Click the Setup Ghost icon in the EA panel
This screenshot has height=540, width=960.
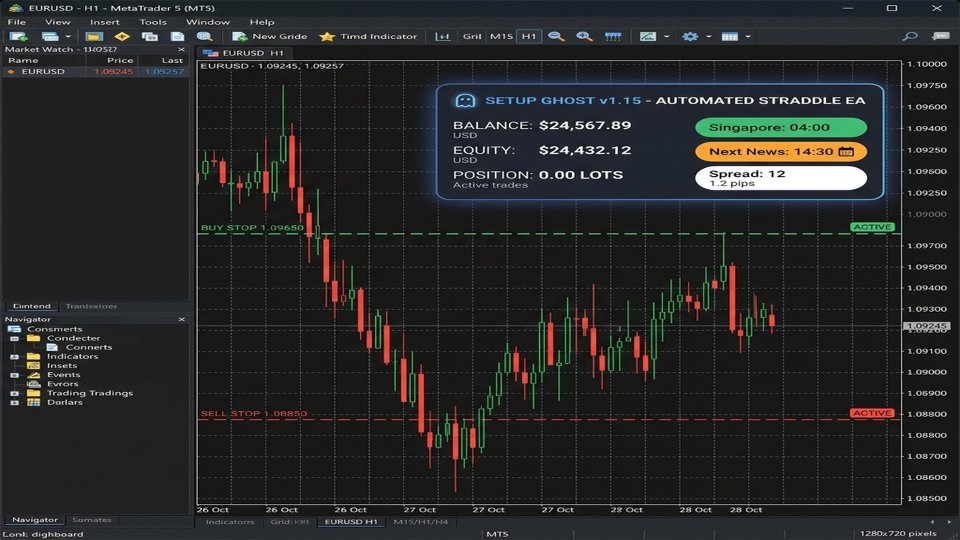click(465, 100)
